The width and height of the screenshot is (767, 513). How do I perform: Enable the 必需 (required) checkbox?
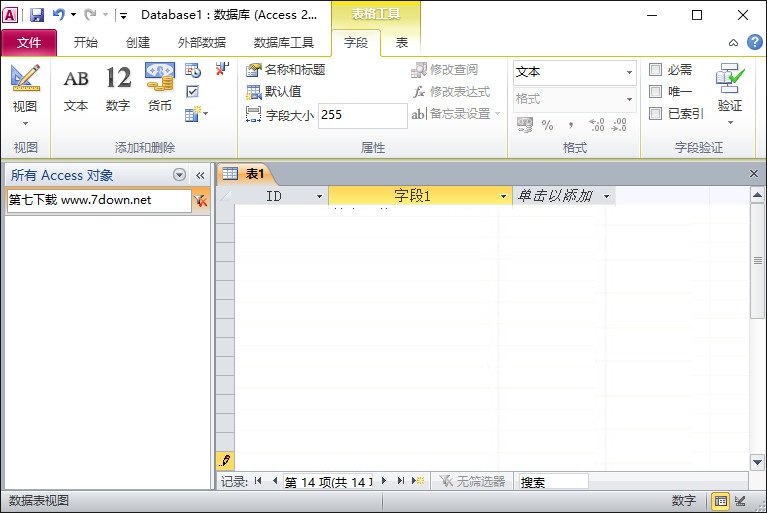[x=656, y=70]
